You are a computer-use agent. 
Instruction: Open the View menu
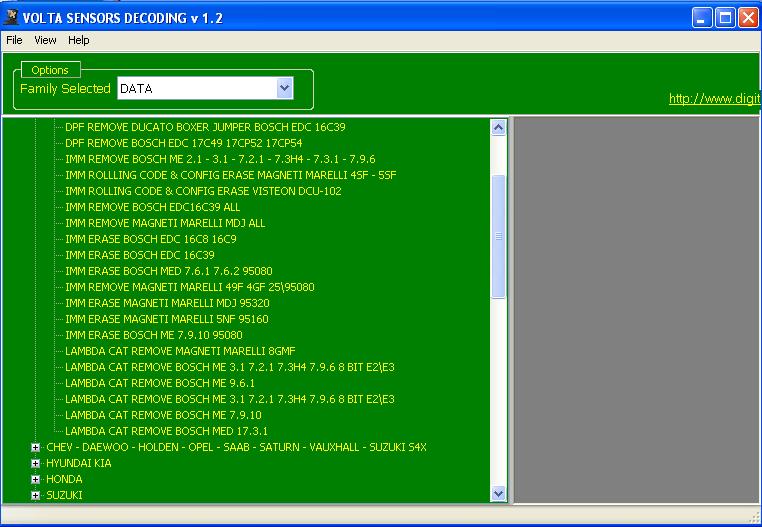point(45,40)
